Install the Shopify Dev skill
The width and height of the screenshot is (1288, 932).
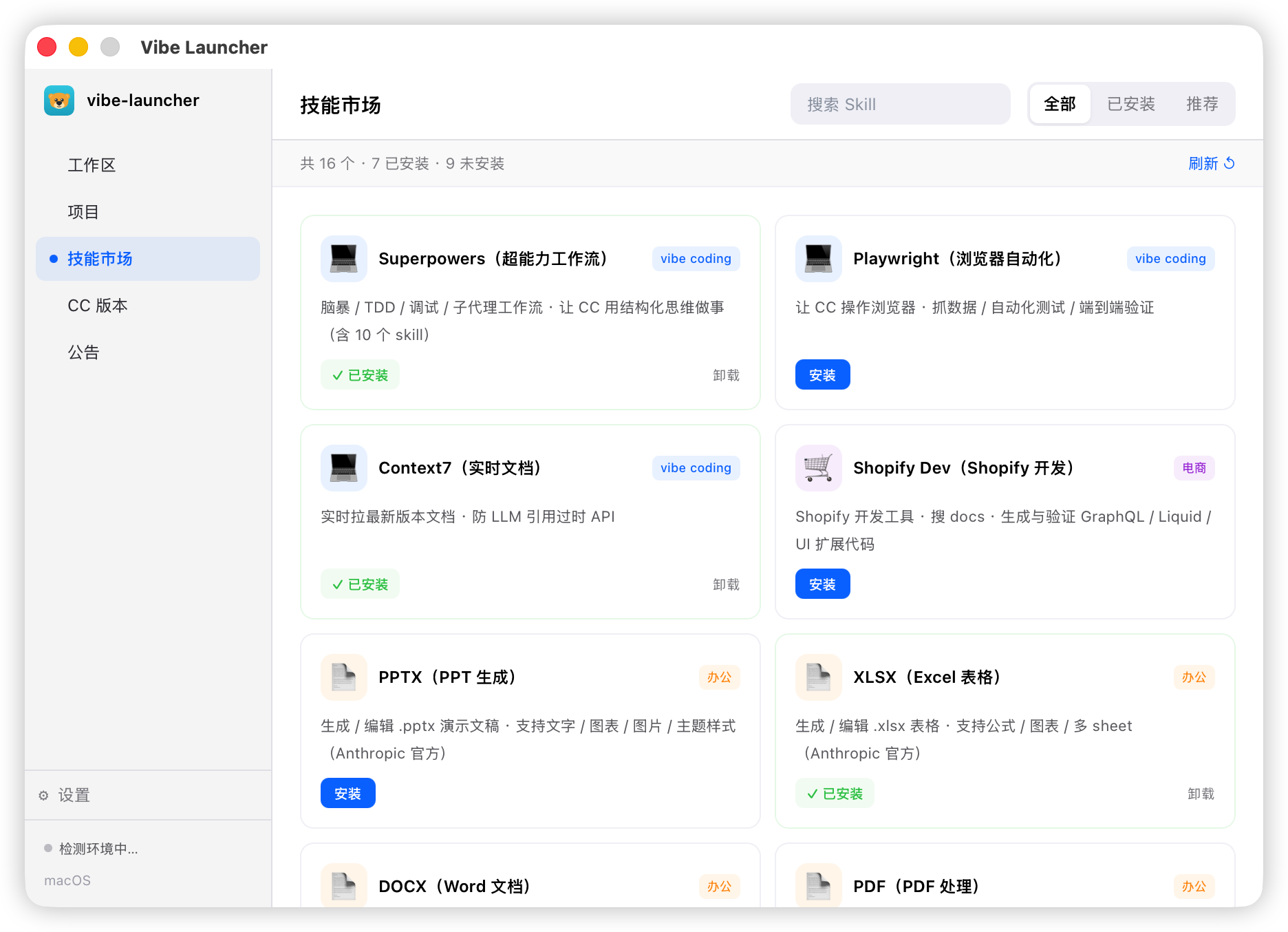coord(823,584)
